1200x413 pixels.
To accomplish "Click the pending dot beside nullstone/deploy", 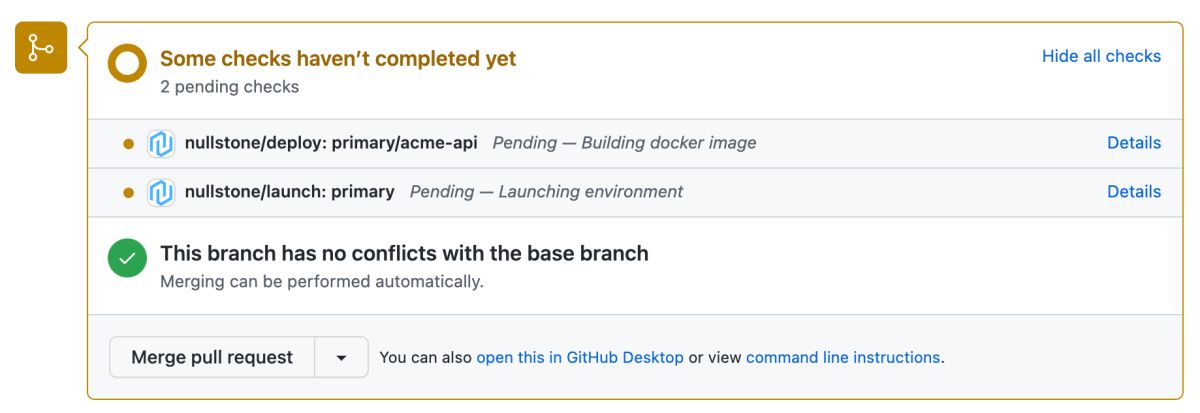I will (128, 143).
